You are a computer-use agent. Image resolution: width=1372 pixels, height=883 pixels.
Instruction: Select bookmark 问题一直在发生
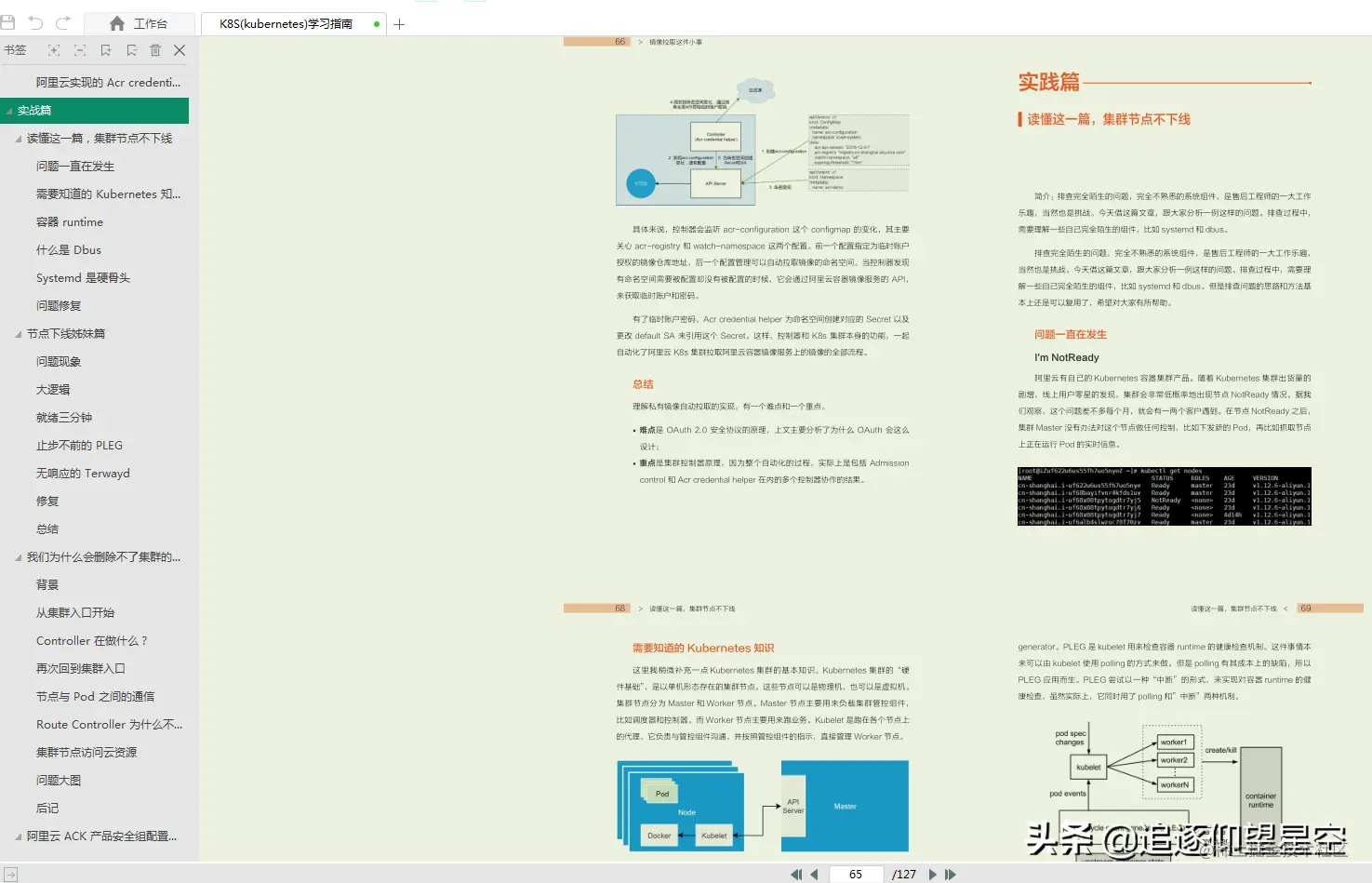[75, 167]
